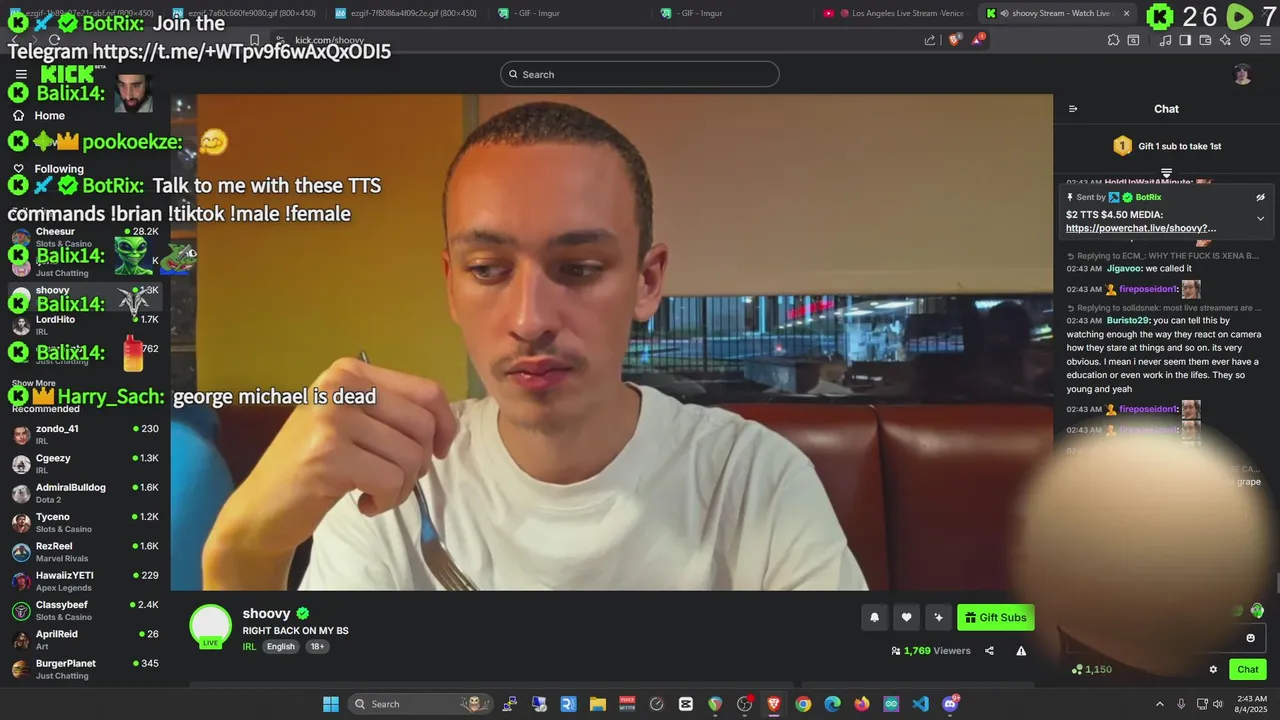Viewport: 1280px width, 720px height.
Task: Open Leo AI sparkle icon in toolbar
Action: coord(1225,40)
